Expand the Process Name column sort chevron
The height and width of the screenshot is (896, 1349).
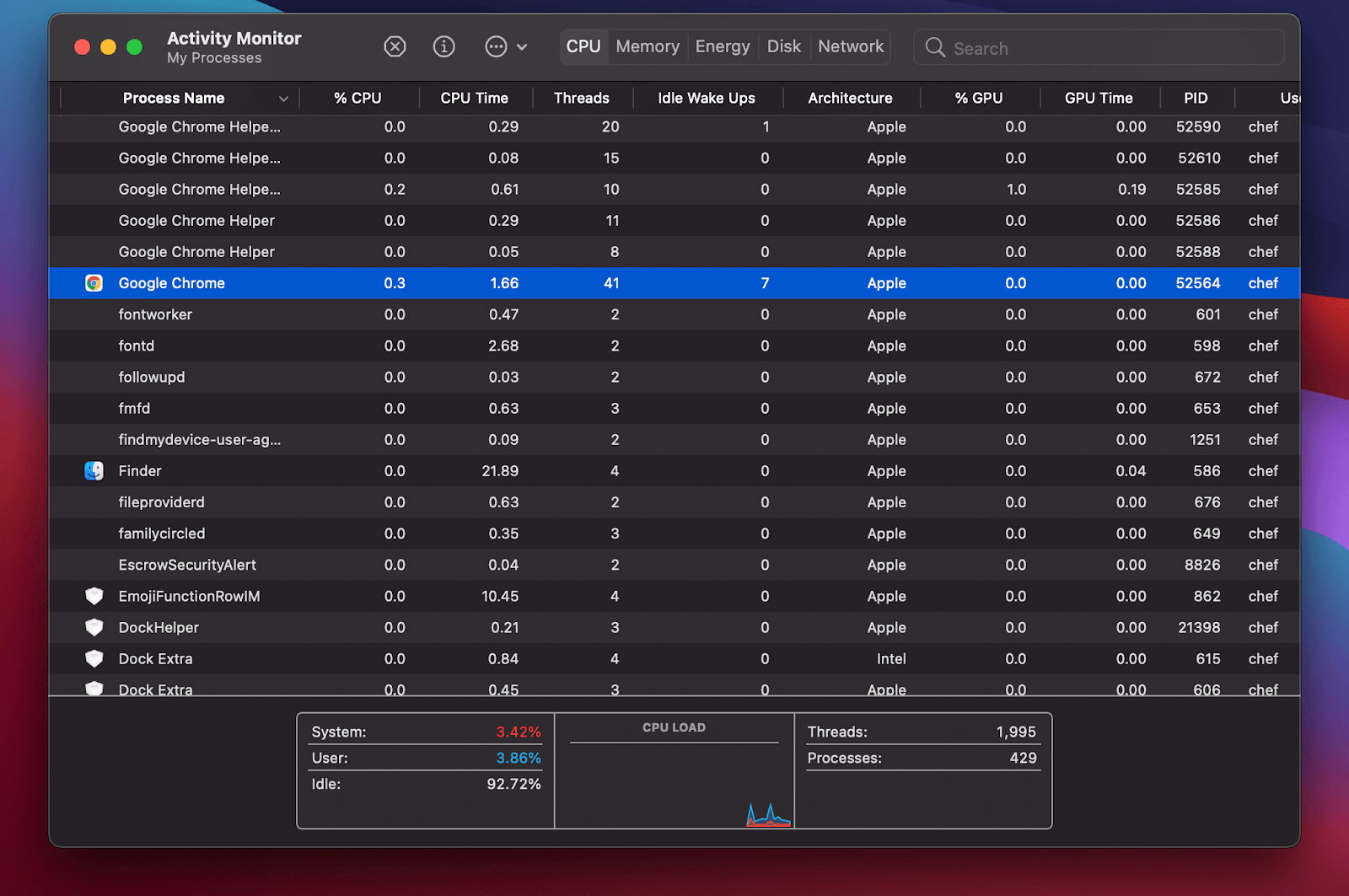pyautogui.click(x=284, y=98)
